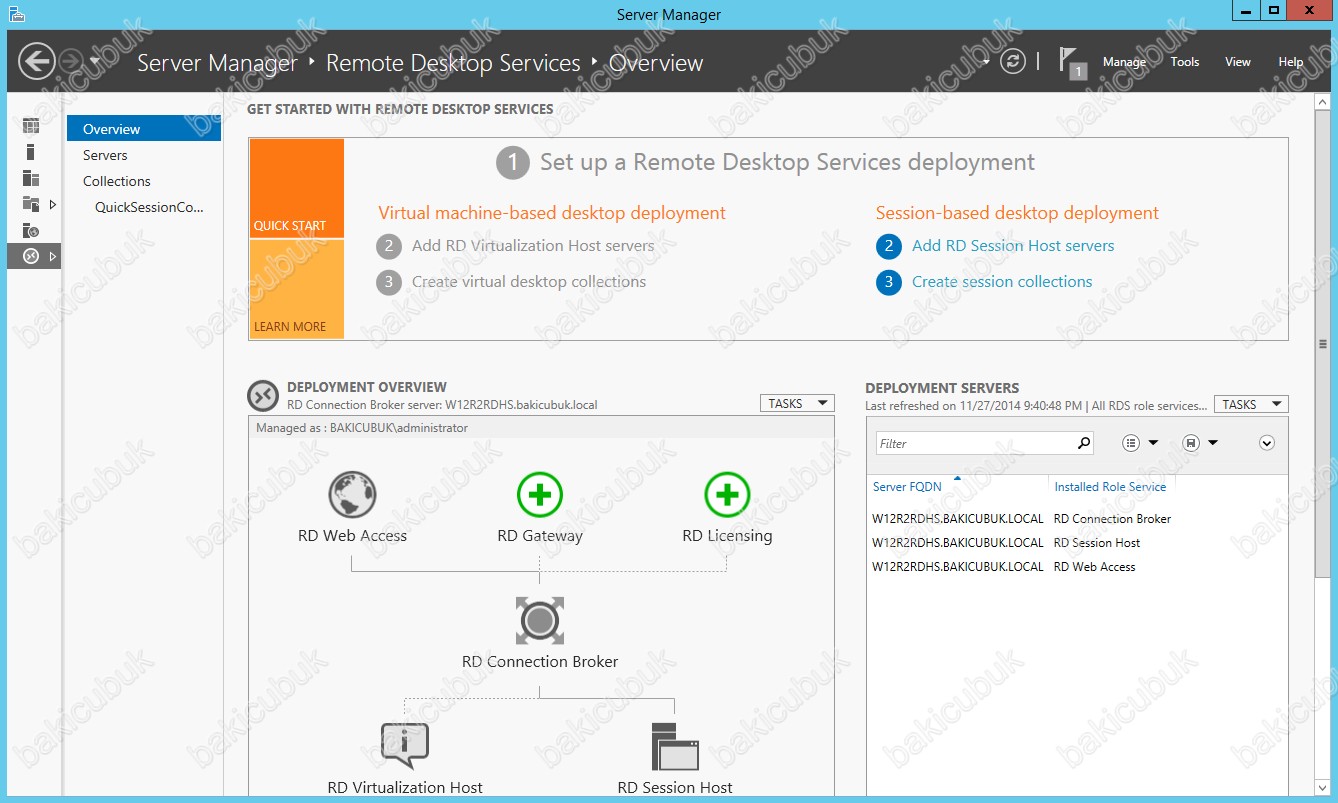
Task: Expand the filter criteria chevron
Action: (1267, 443)
